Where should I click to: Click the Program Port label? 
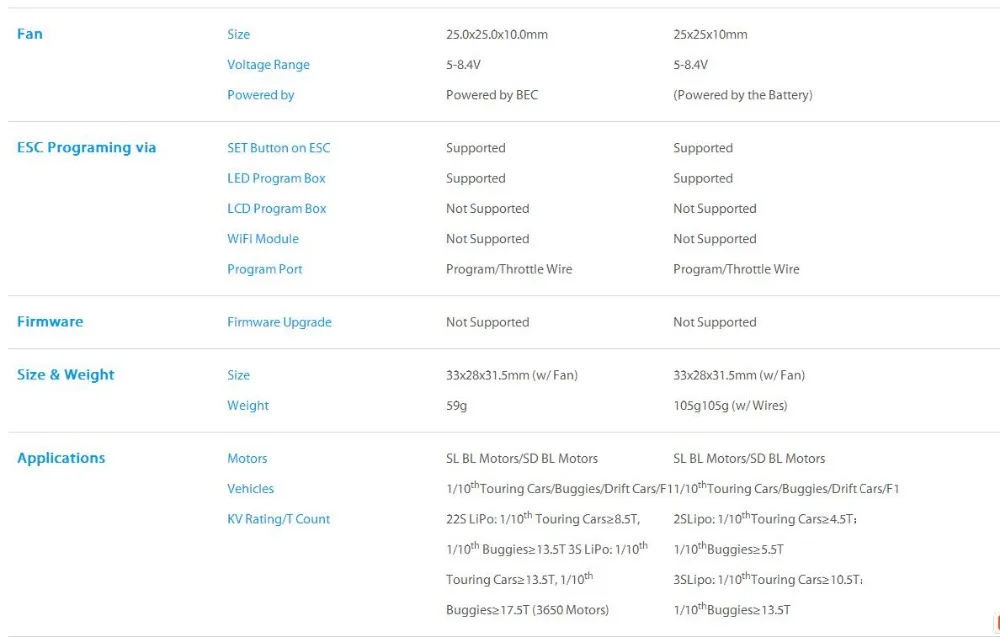click(264, 269)
